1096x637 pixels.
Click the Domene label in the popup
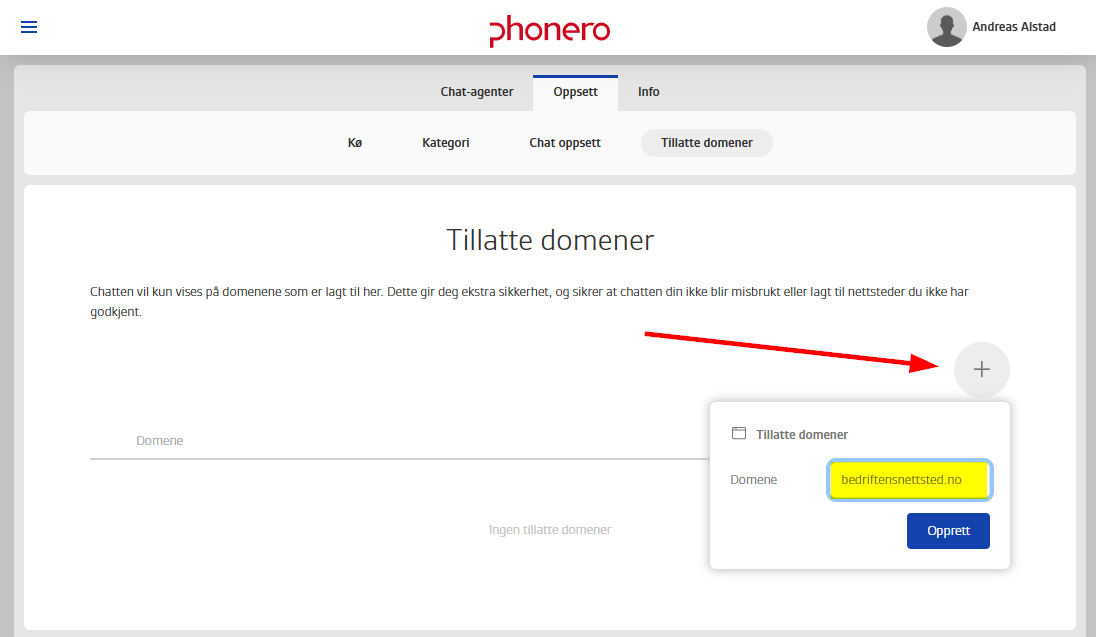pyautogui.click(x=754, y=480)
